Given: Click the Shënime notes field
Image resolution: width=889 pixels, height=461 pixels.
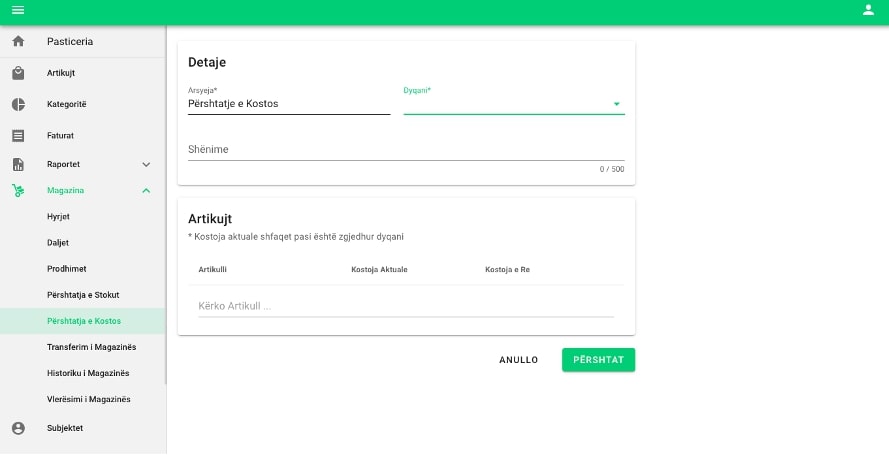Looking at the screenshot, I should click(x=405, y=150).
